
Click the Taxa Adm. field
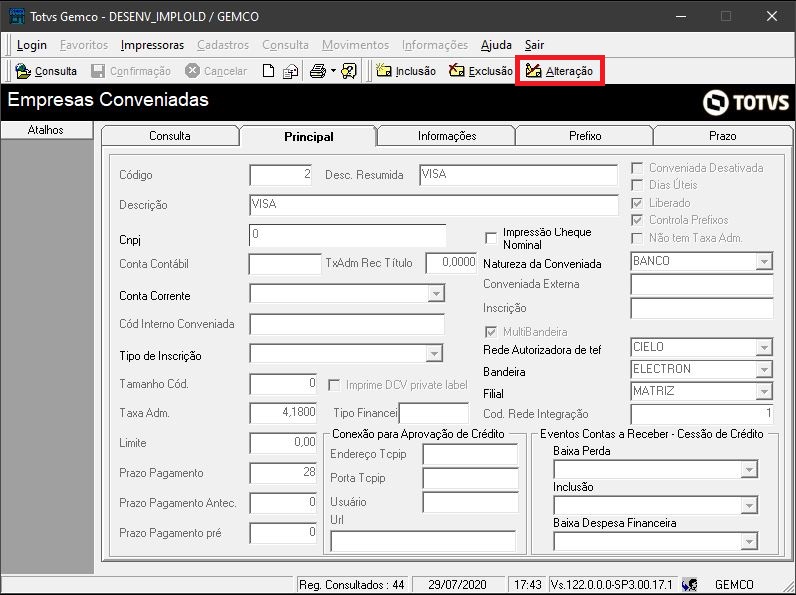click(283, 413)
